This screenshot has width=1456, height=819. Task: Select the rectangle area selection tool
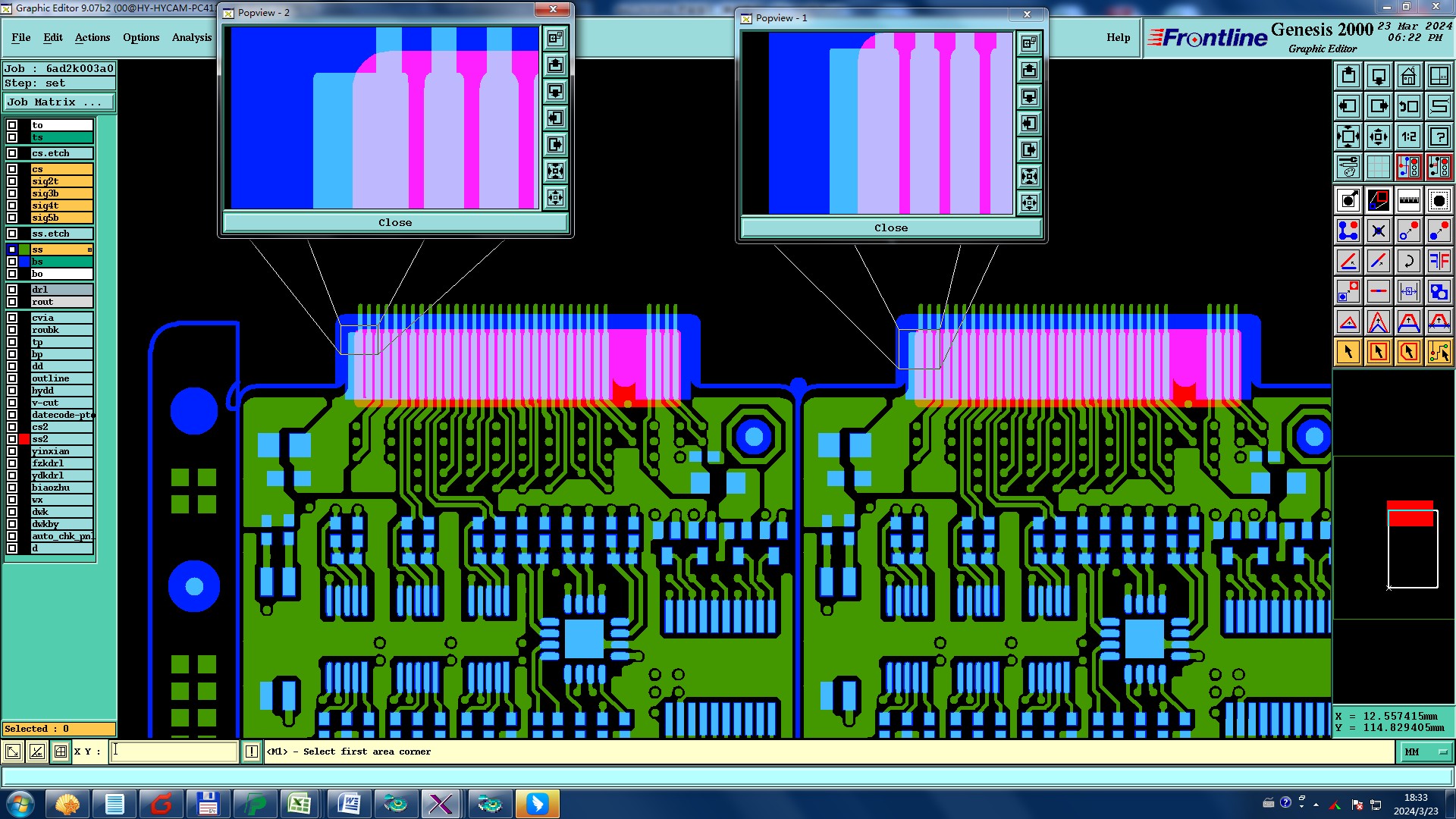1378,352
